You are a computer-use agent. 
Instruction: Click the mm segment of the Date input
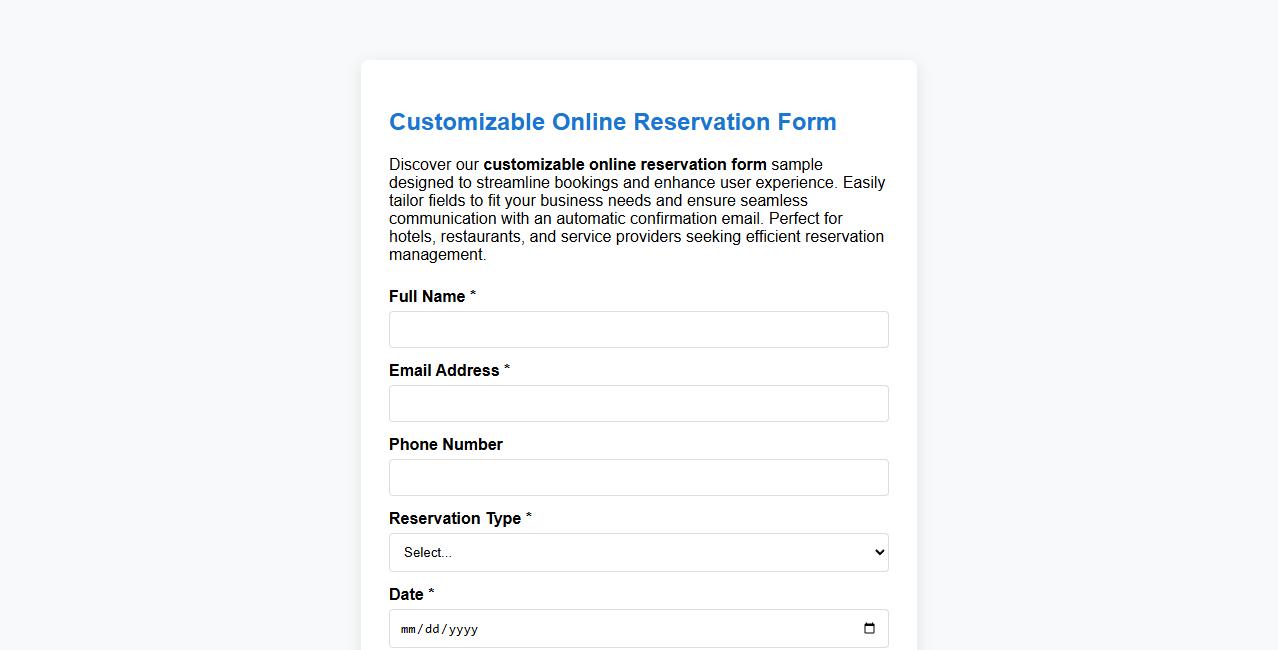407,629
